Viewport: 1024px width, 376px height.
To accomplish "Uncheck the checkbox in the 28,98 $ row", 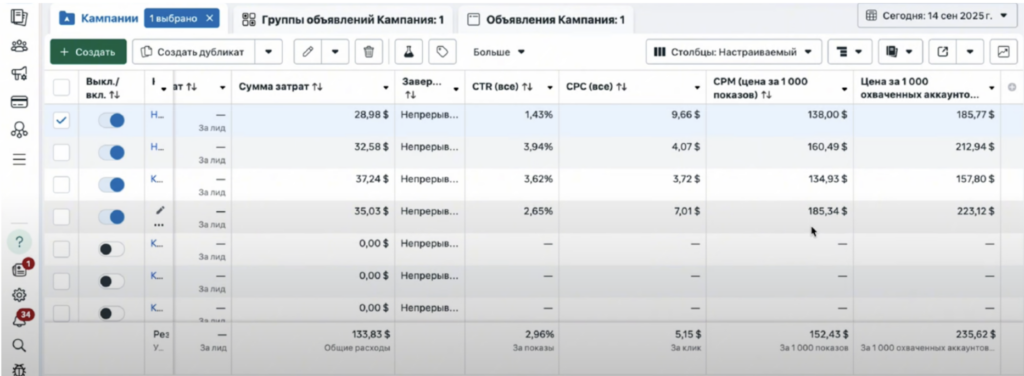I will (61, 121).
